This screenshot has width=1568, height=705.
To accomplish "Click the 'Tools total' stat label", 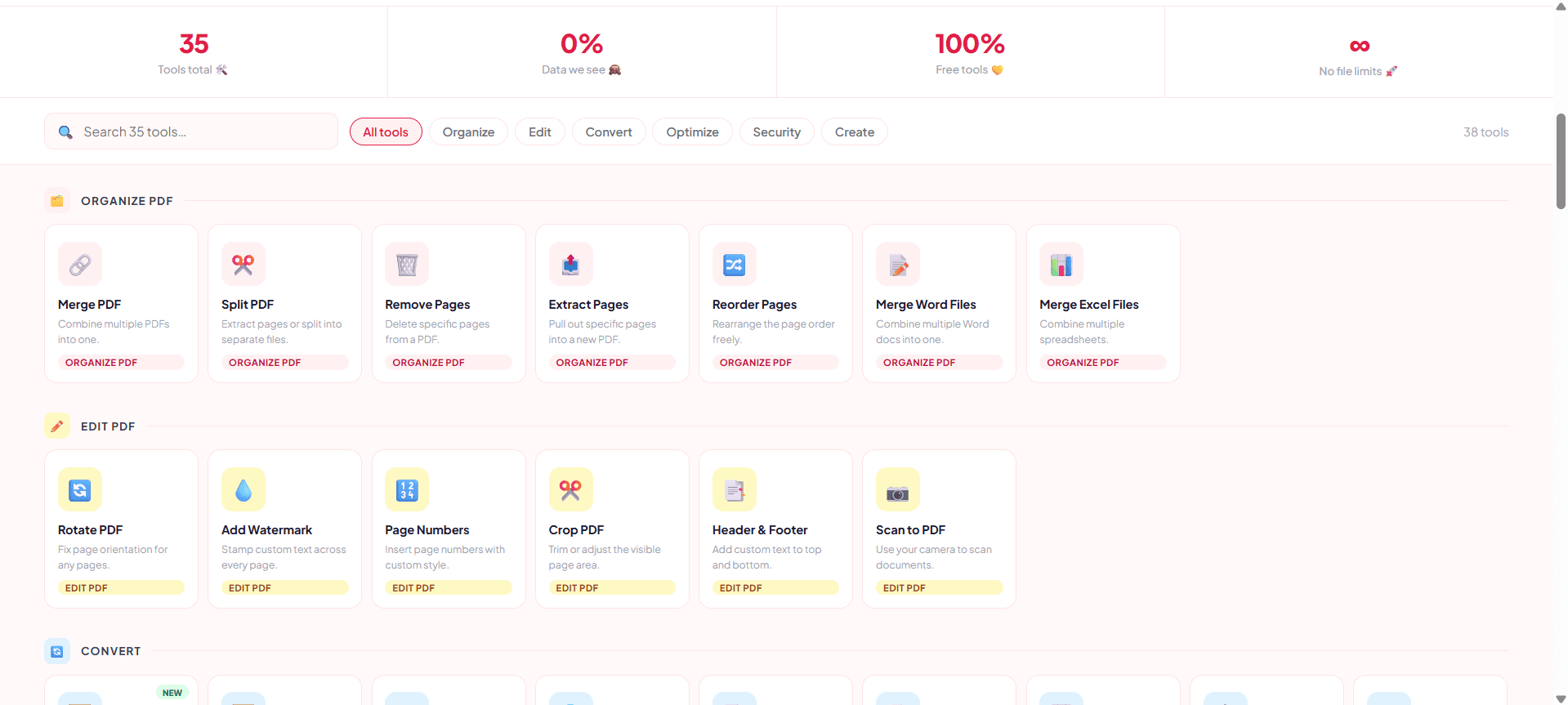I will [193, 69].
